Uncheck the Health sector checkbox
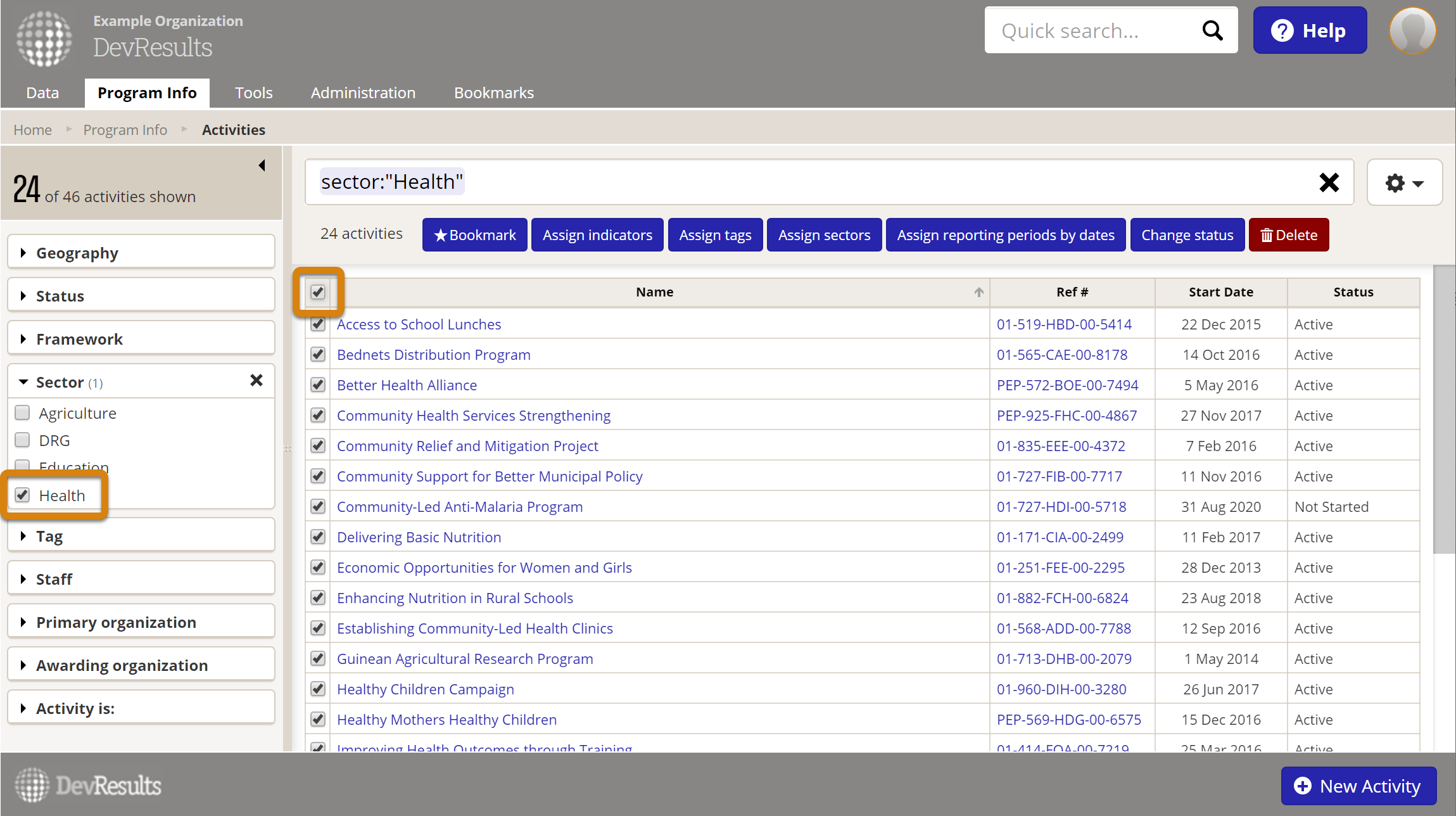This screenshot has height=816, width=1456. pos(23,495)
